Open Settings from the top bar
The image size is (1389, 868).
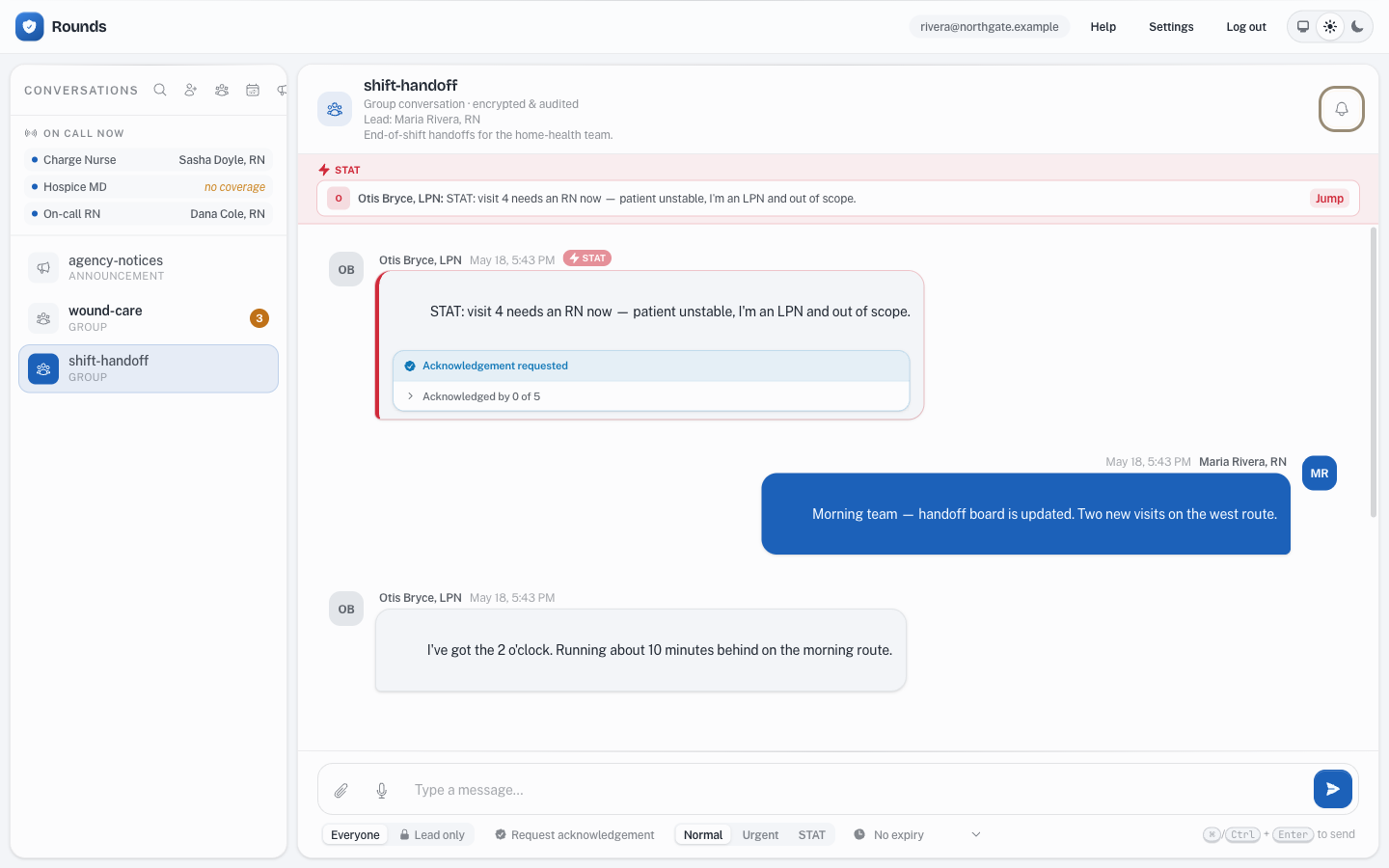point(1171,27)
